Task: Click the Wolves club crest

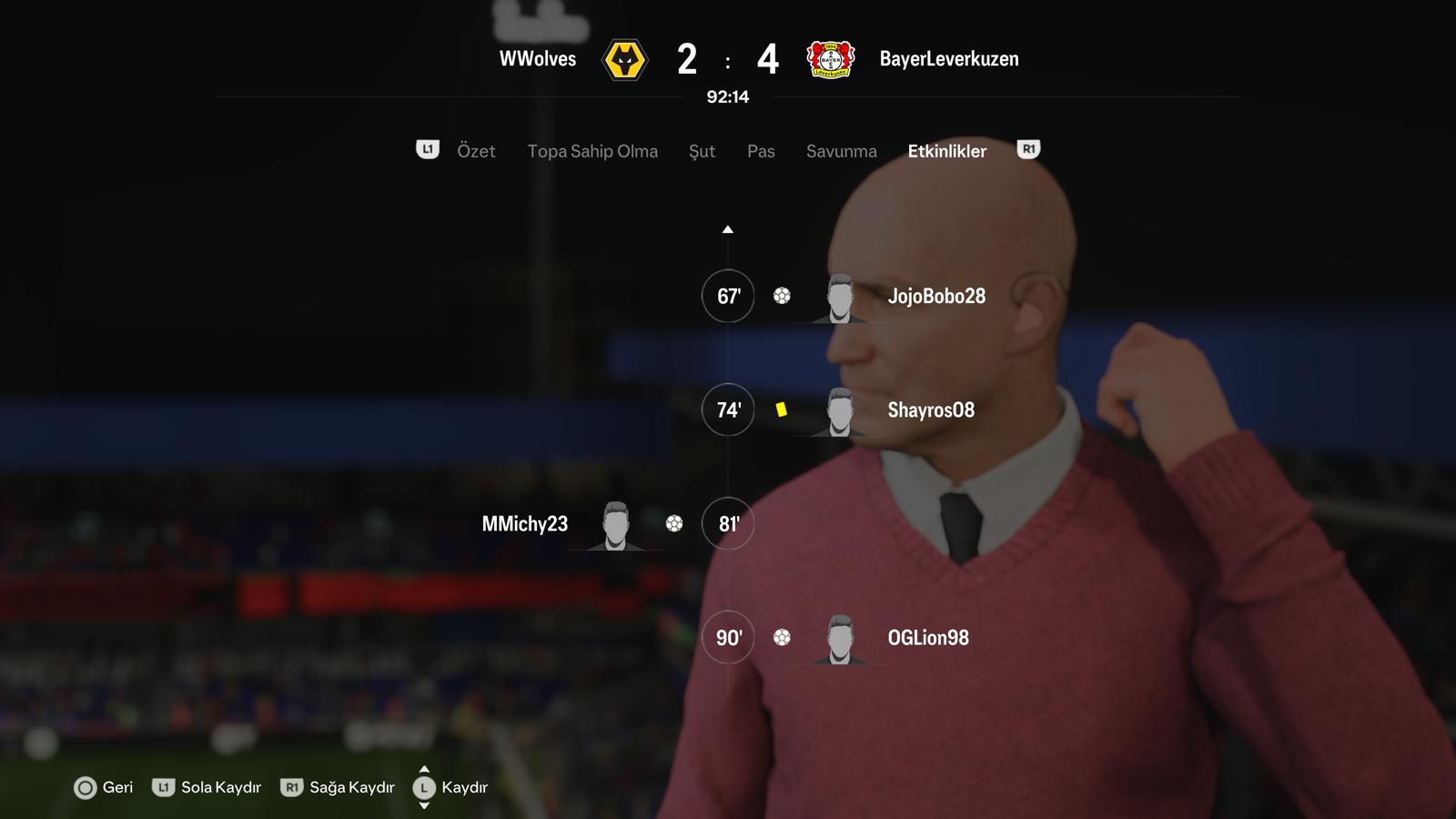Action: pos(625,60)
